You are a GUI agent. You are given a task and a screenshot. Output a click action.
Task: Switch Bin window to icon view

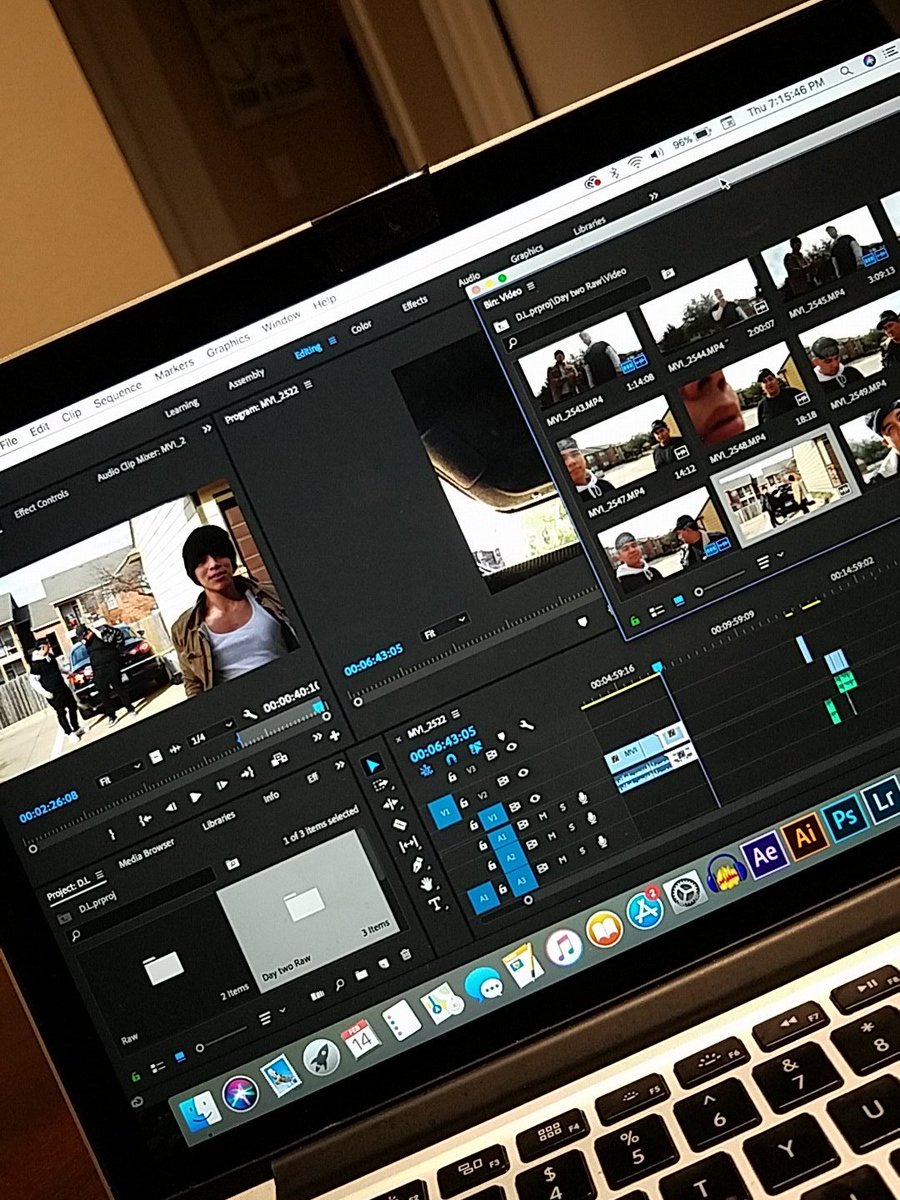(680, 601)
